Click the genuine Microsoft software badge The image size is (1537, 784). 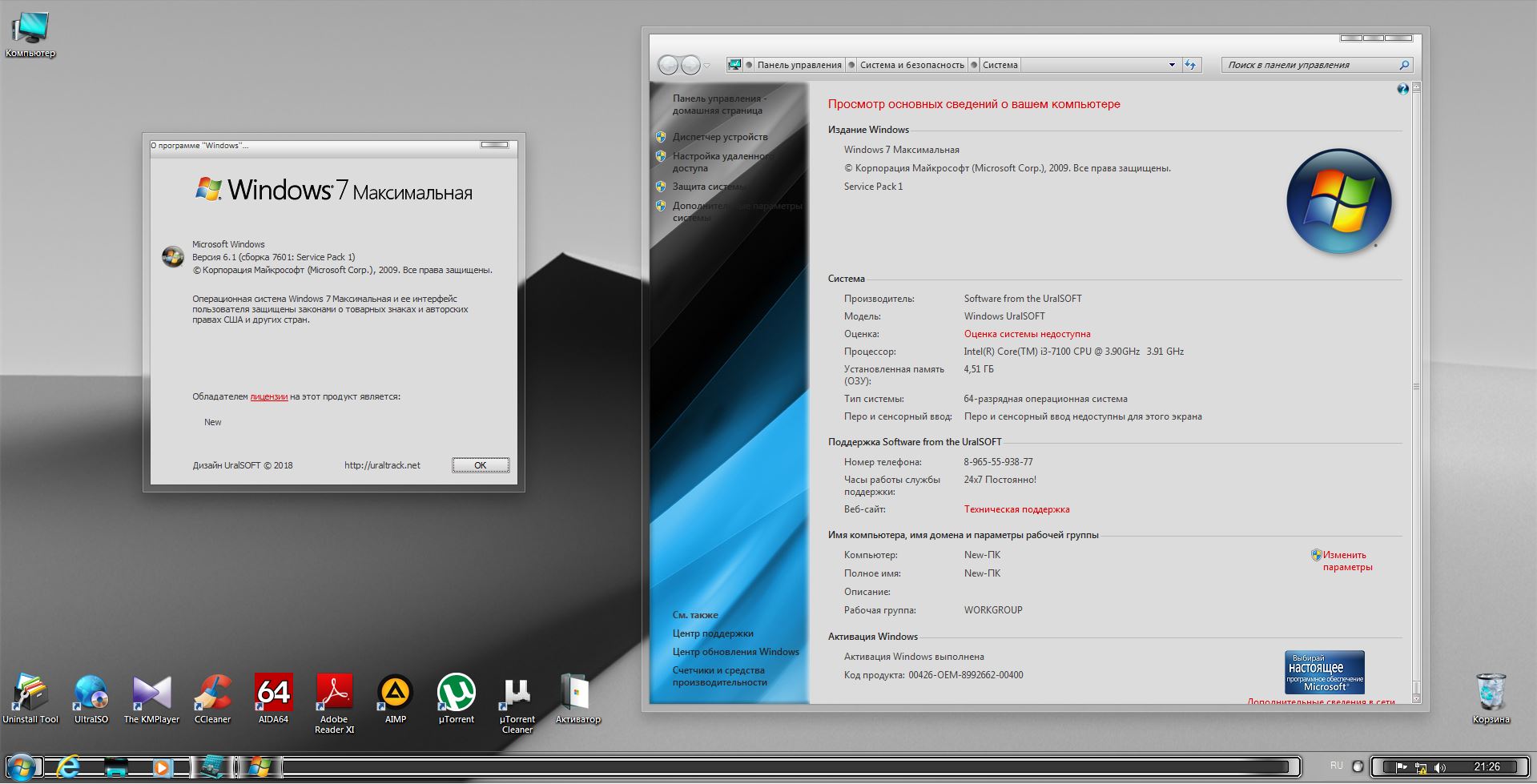[1325, 672]
